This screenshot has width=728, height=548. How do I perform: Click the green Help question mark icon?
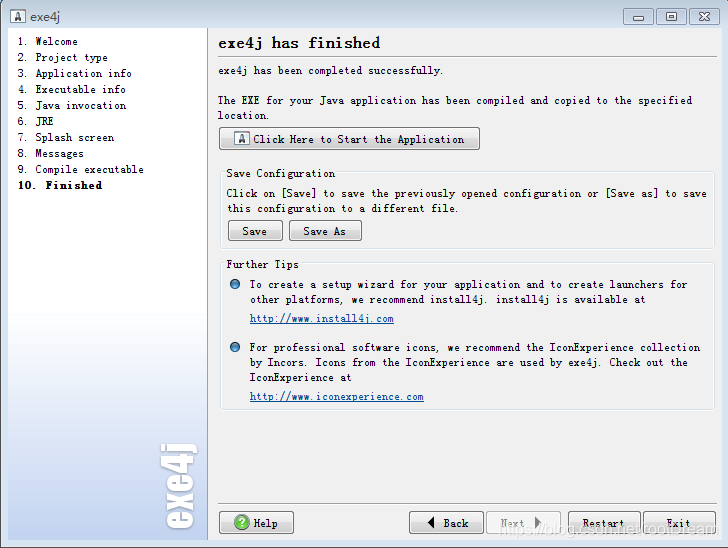point(241,522)
